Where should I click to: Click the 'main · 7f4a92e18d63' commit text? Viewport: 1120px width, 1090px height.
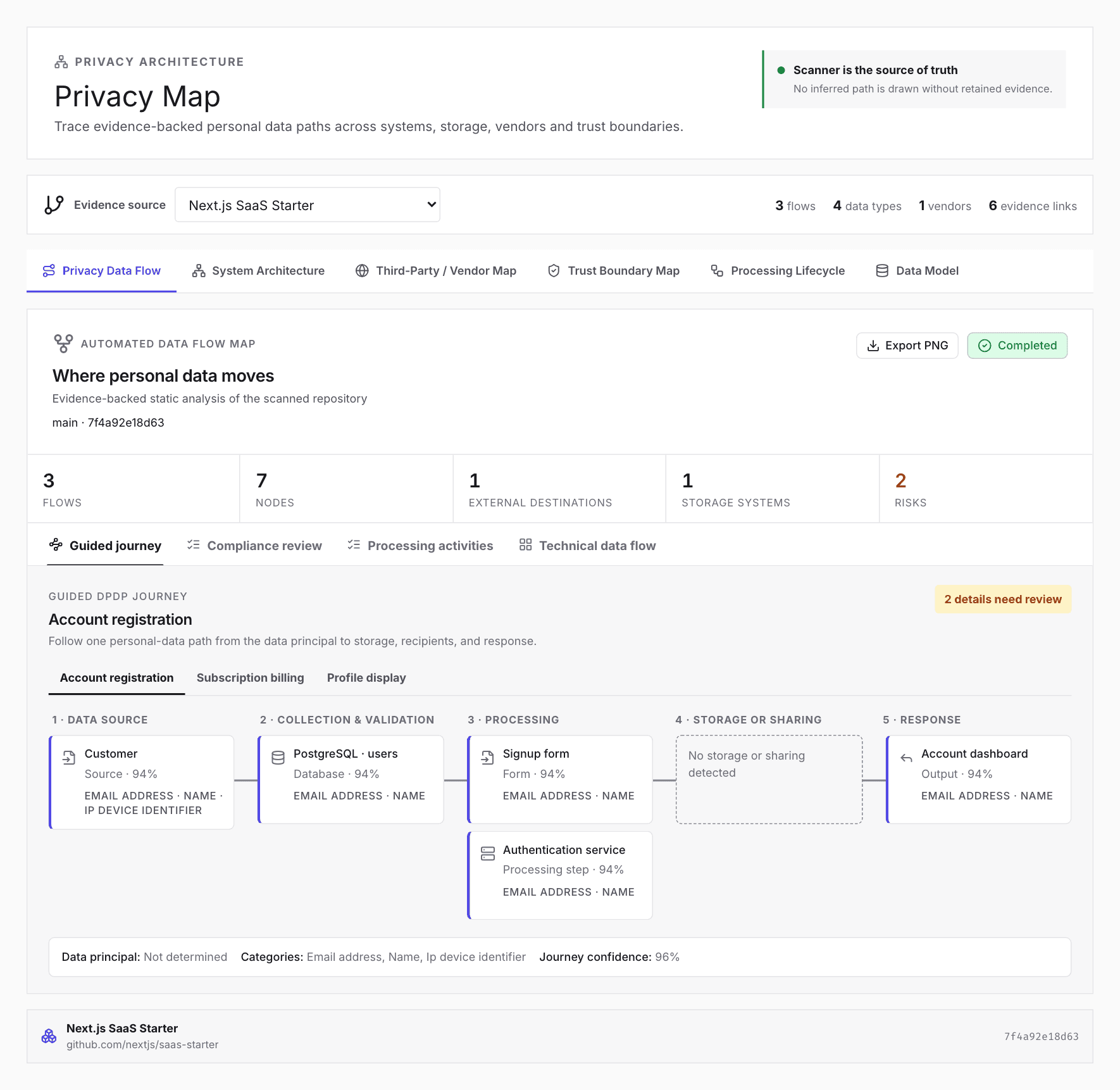pos(108,423)
